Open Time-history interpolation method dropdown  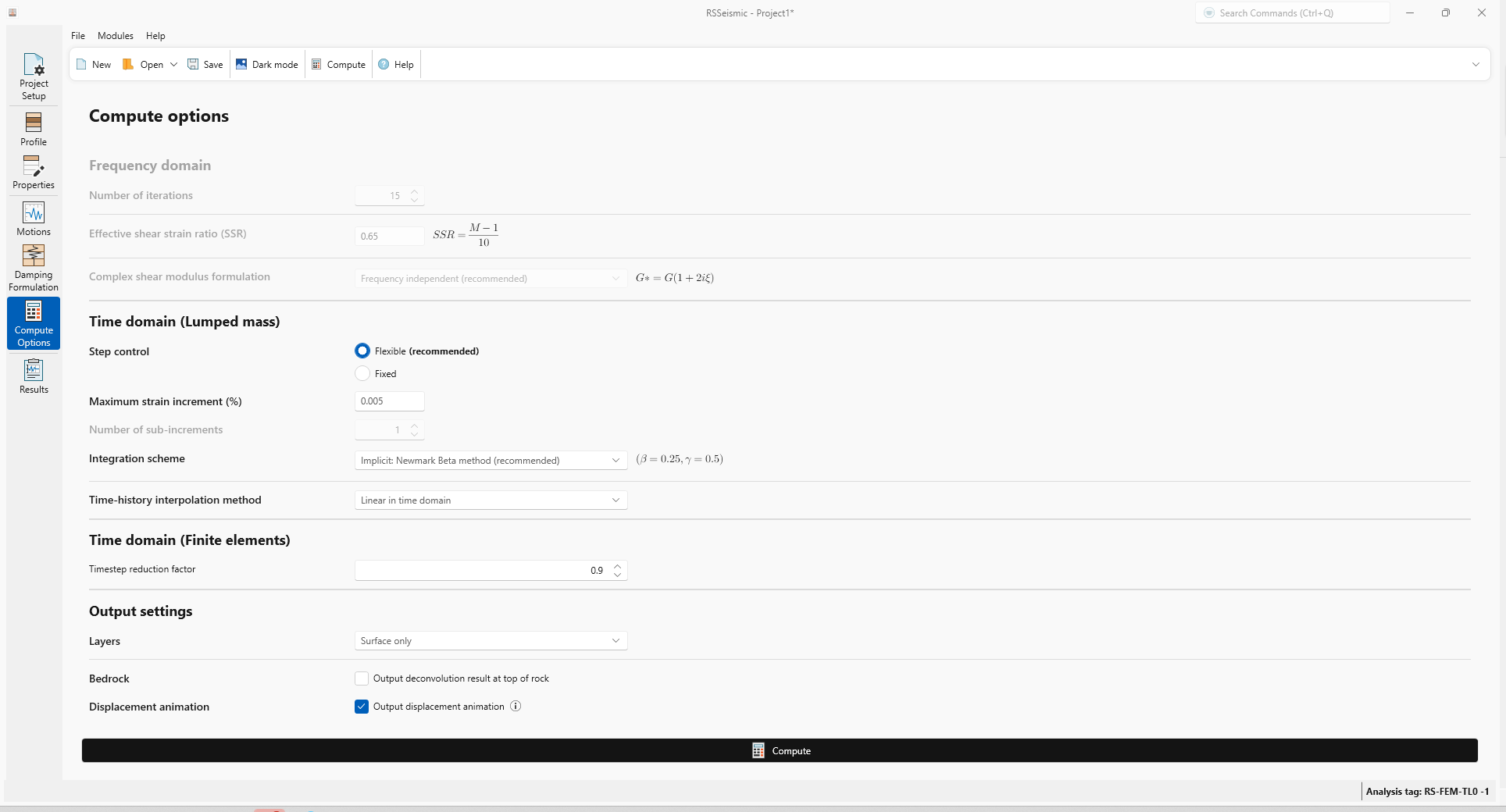click(x=491, y=500)
